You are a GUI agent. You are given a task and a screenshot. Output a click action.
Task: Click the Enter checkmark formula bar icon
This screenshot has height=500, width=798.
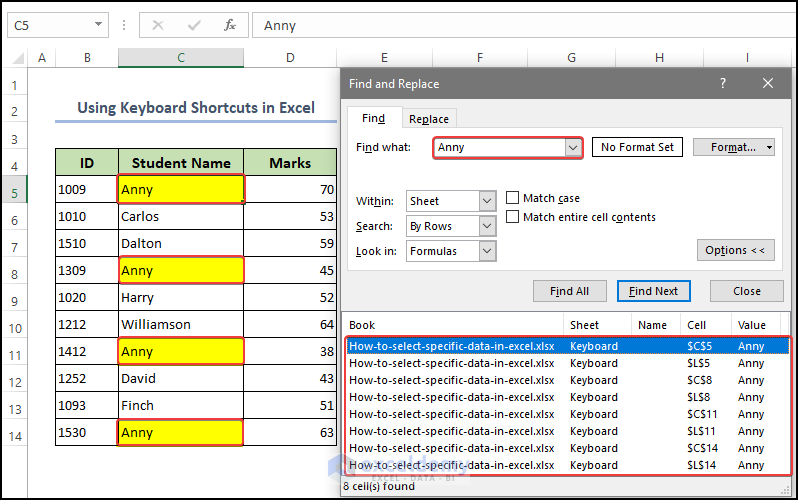194,25
